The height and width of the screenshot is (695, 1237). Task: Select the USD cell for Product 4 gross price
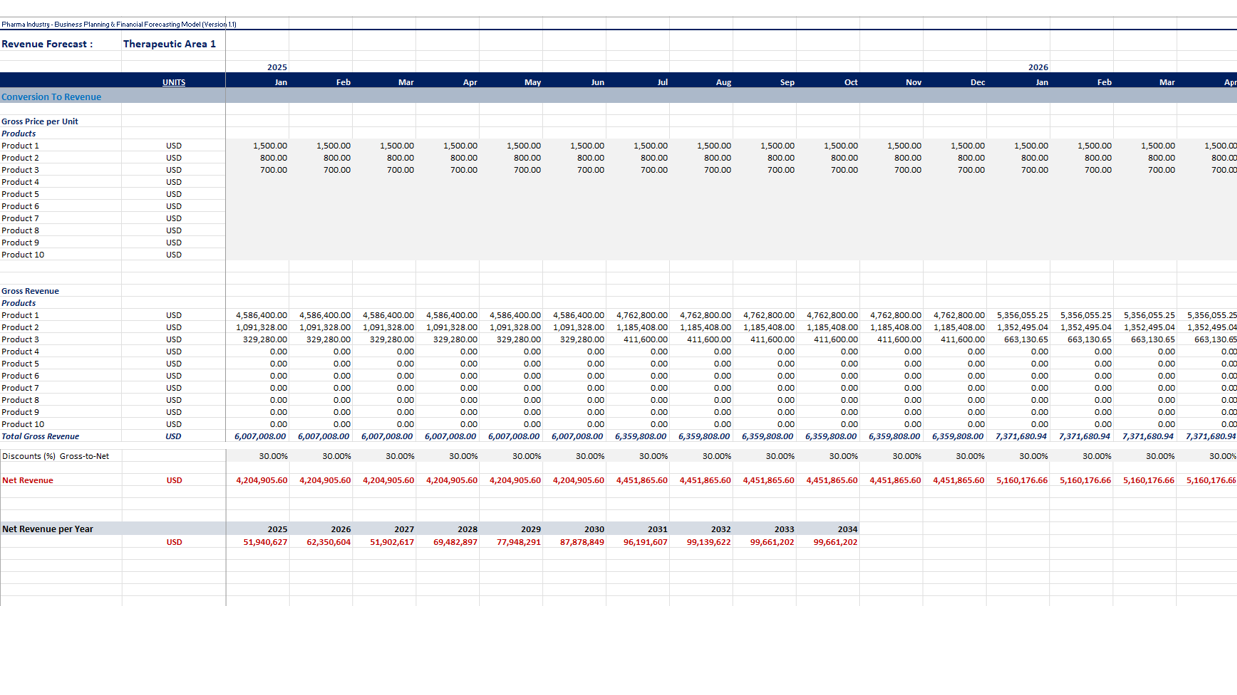tap(174, 182)
